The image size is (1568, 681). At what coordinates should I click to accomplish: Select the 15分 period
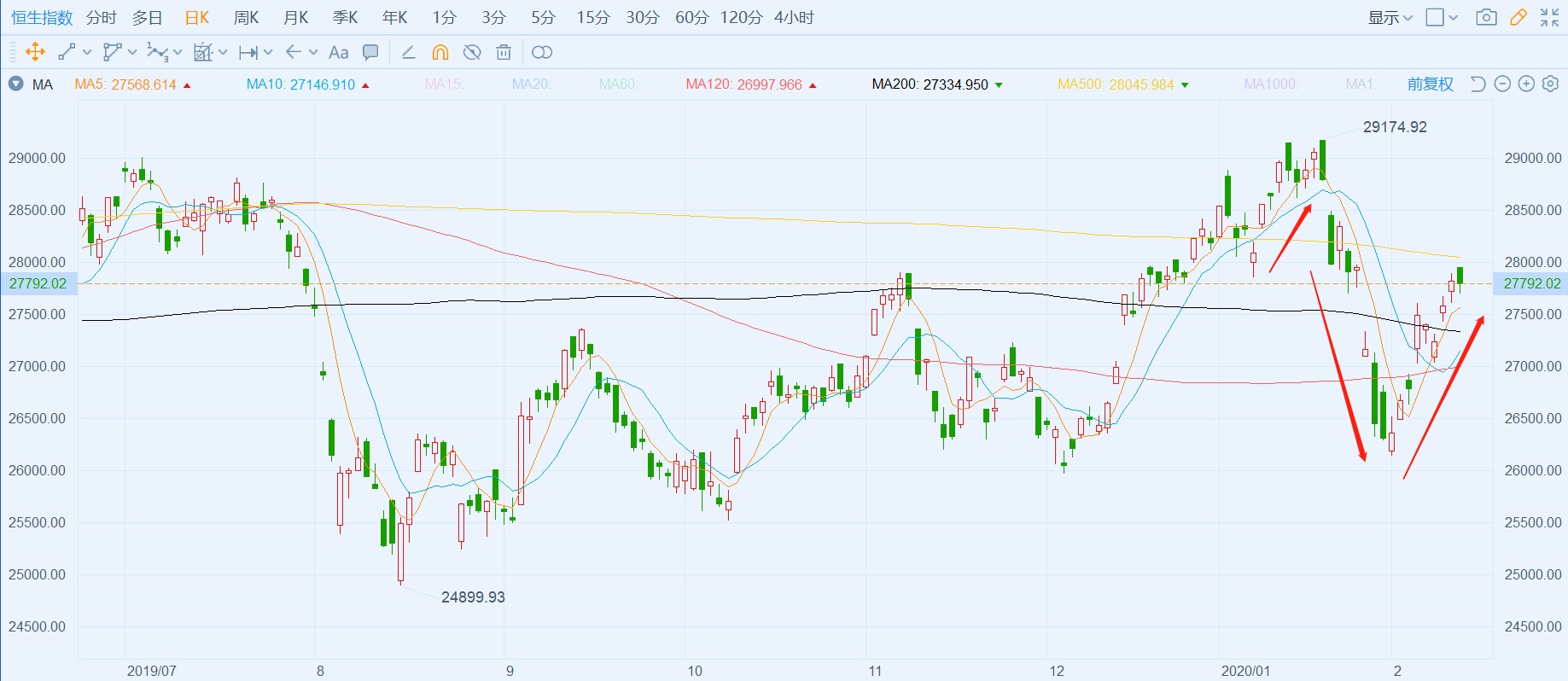592,17
